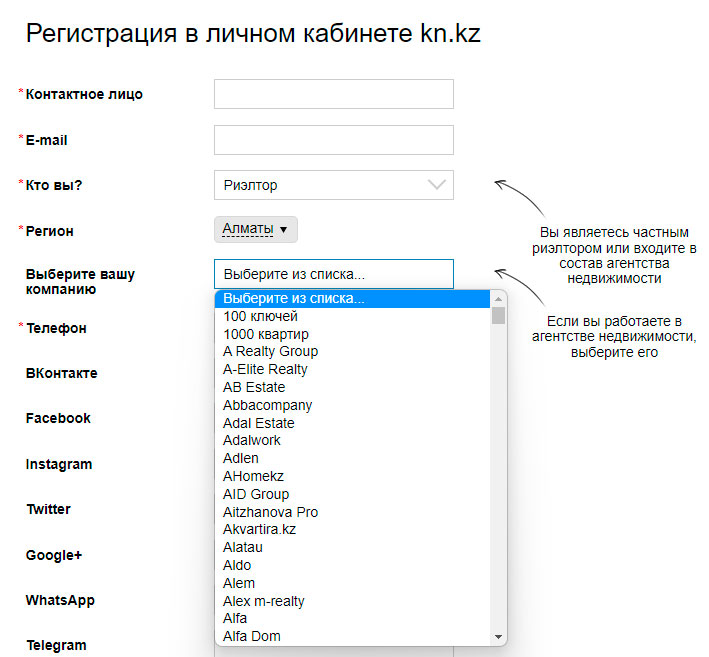Viewport: 709px width, 657px height.
Task: Choose AID Group in company list
Action: coord(256,494)
